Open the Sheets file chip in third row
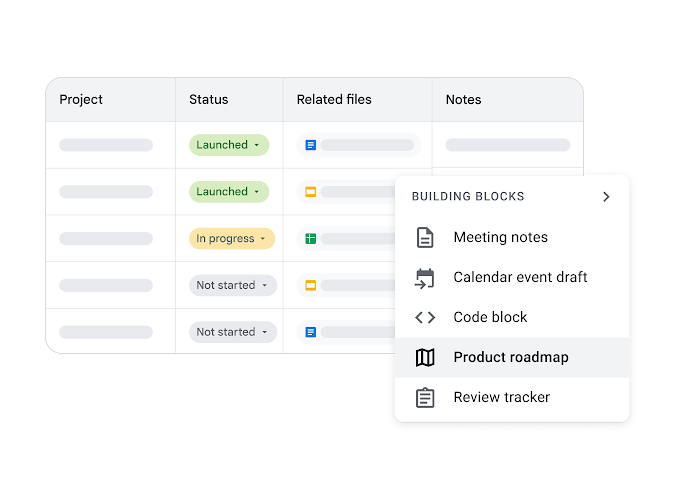The height and width of the screenshot is (500, 684). 350,239
